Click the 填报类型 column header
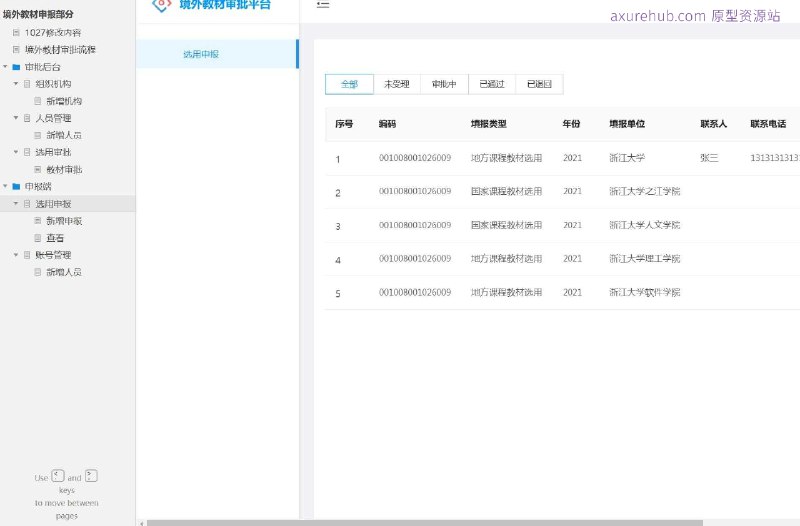Screen dimensions: 800x526 pos(488,124)
